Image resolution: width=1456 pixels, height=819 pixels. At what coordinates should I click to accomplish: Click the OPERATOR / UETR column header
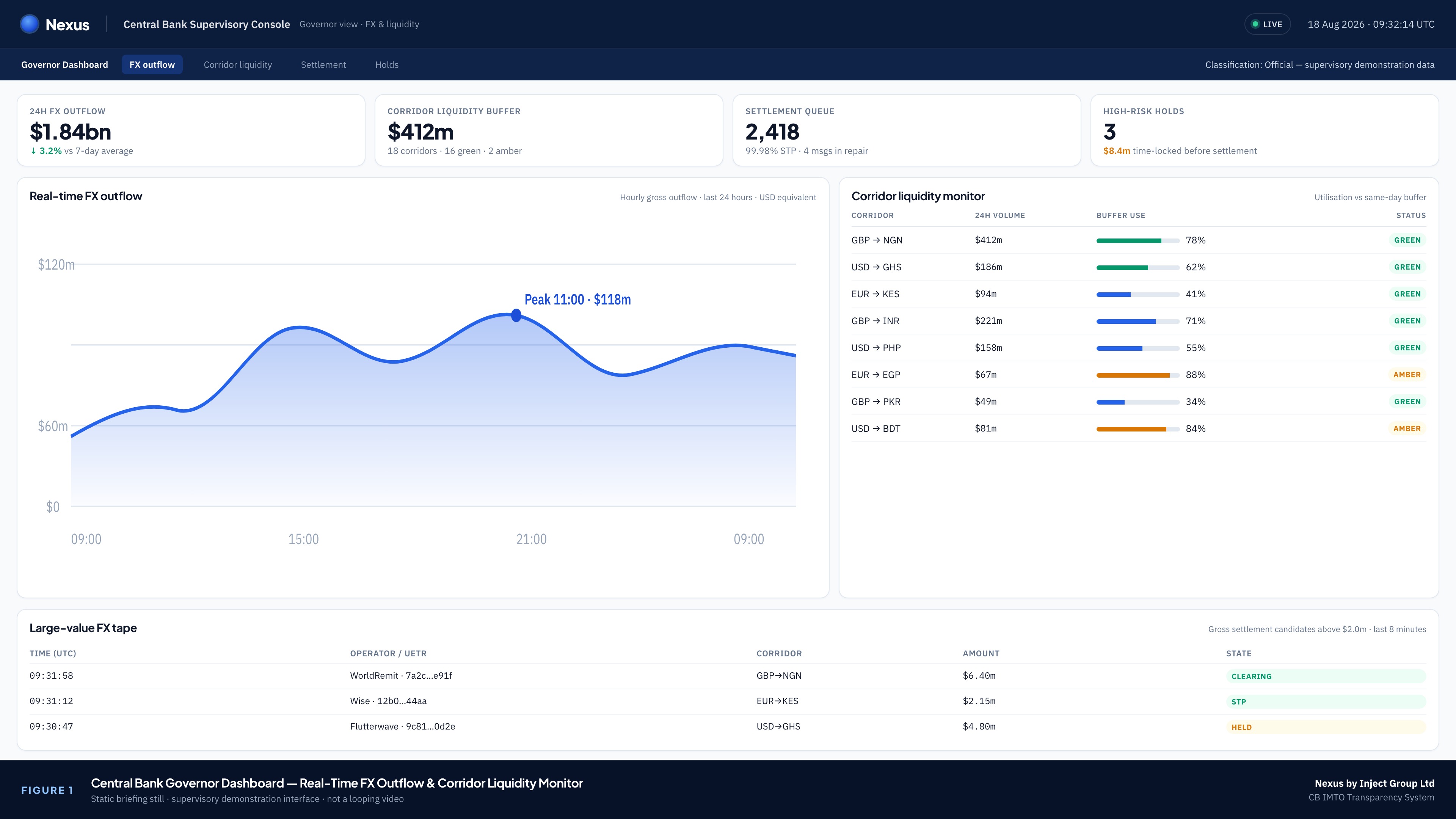click(x=388, y=653)
